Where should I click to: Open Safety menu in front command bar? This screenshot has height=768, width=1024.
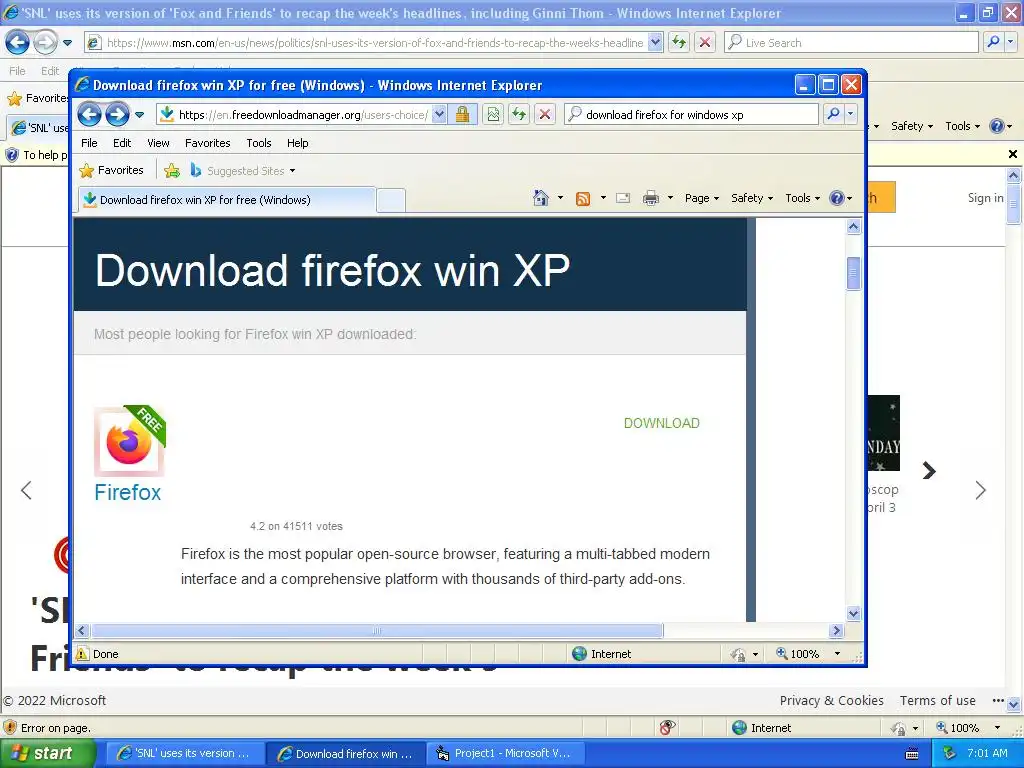point(752,198)
